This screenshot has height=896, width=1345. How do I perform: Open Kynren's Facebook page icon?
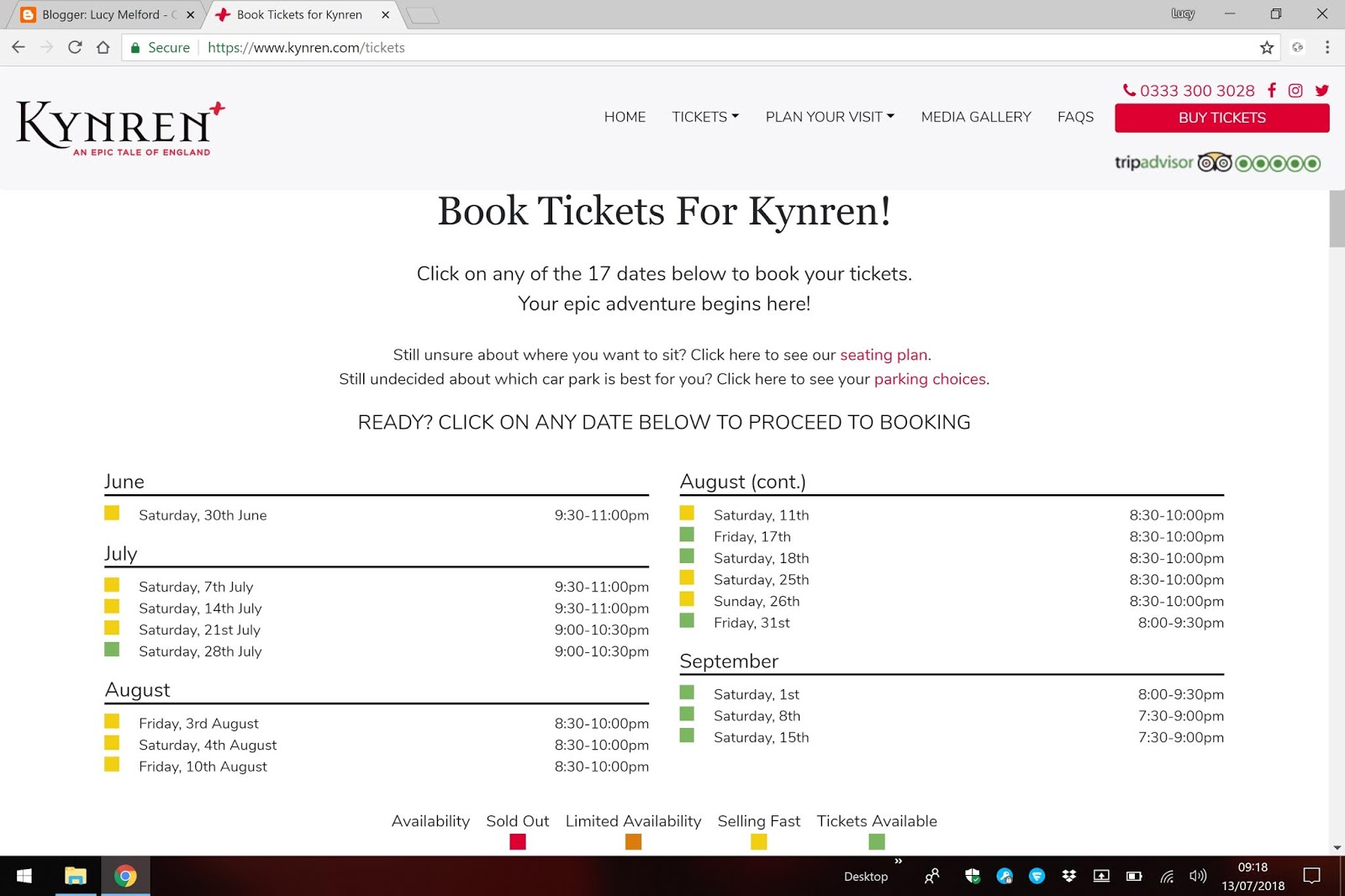[1271, 90]
